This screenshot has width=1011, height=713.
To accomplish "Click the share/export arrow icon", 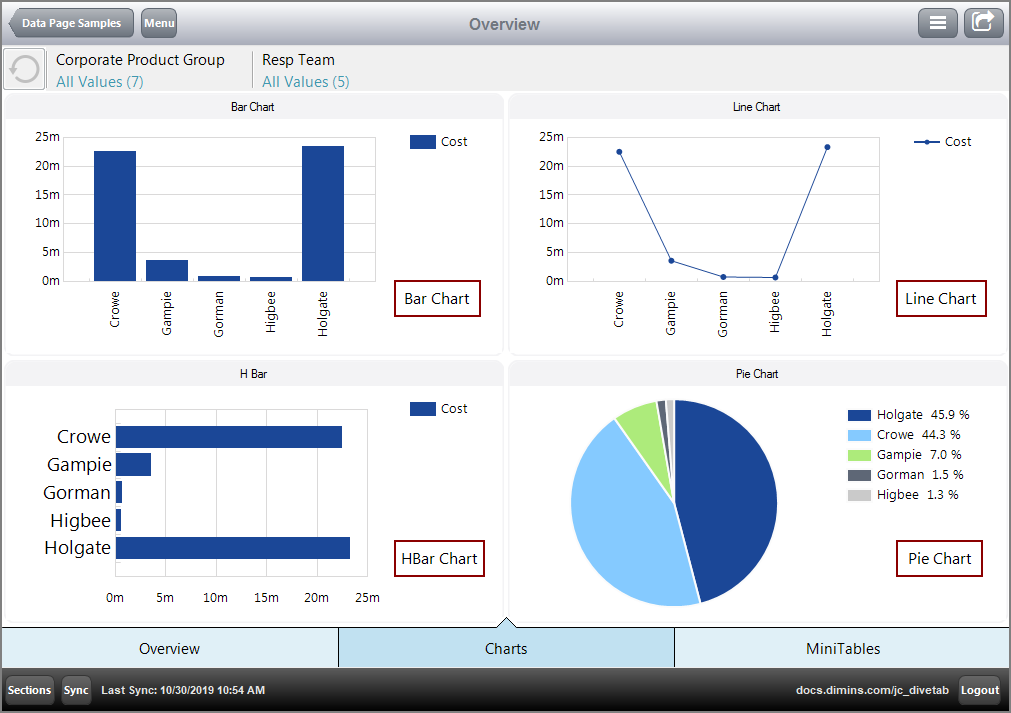I will pos(983,23).
